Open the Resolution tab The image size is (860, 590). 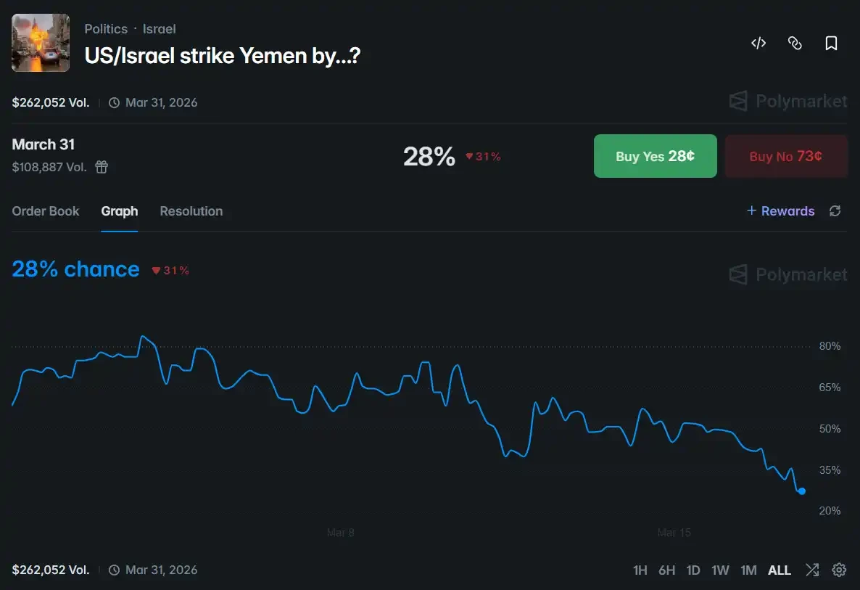pos(191,211)
